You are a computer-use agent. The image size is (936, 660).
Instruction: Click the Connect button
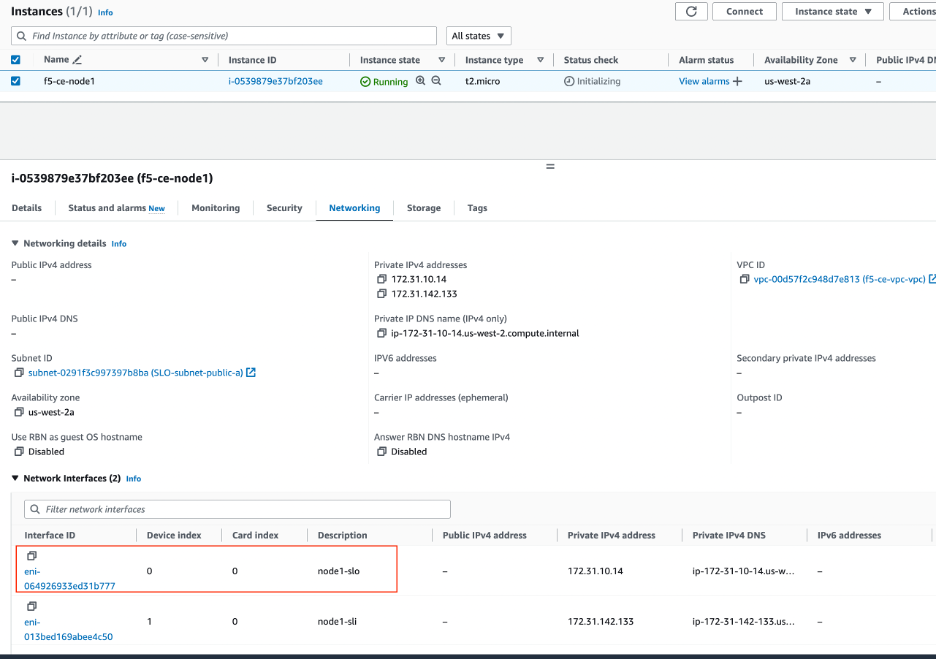pos(744,11)
